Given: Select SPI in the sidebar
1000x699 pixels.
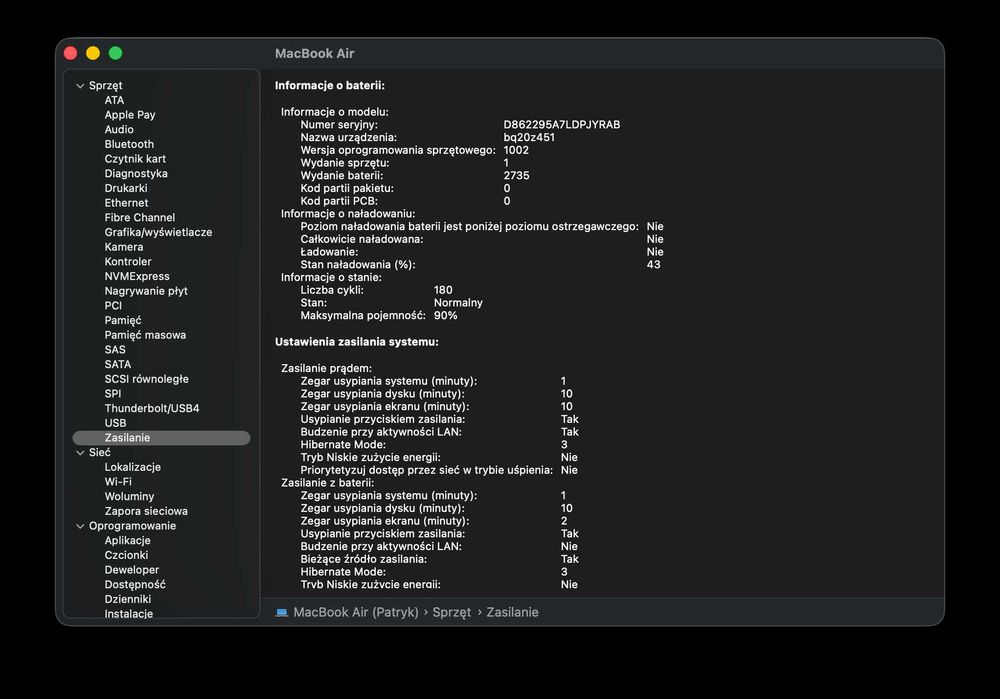Looking at the screenshot, I should coord(112,394).
